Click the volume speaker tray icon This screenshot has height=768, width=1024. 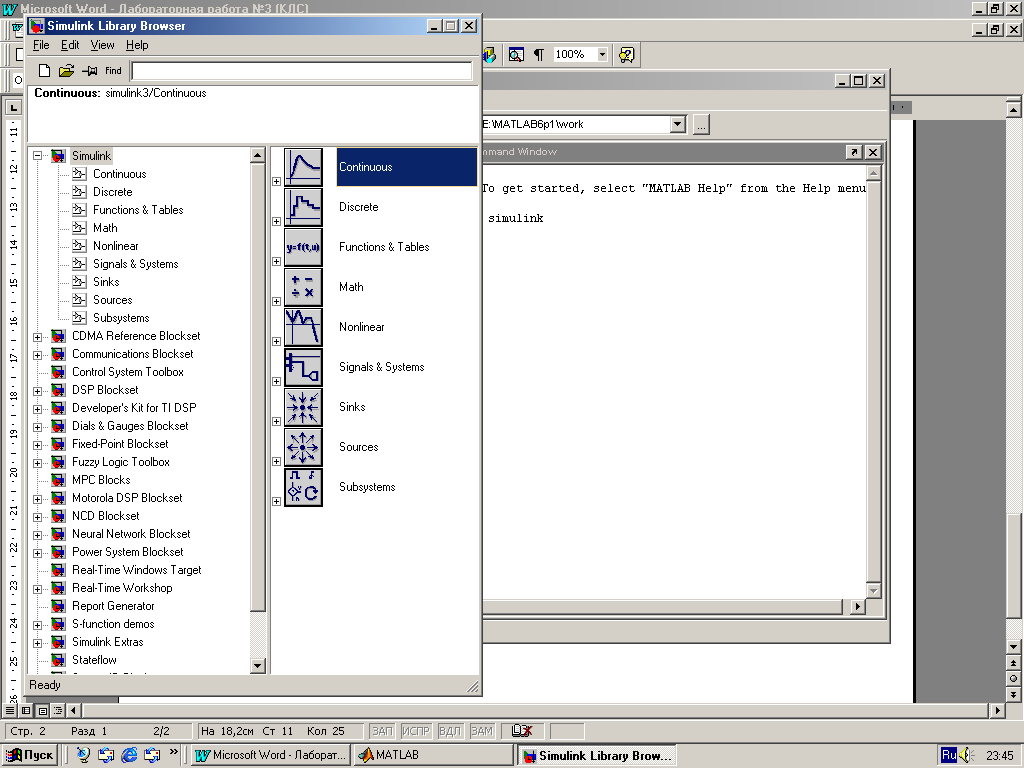pyautogui.click(x=966, y=756)
